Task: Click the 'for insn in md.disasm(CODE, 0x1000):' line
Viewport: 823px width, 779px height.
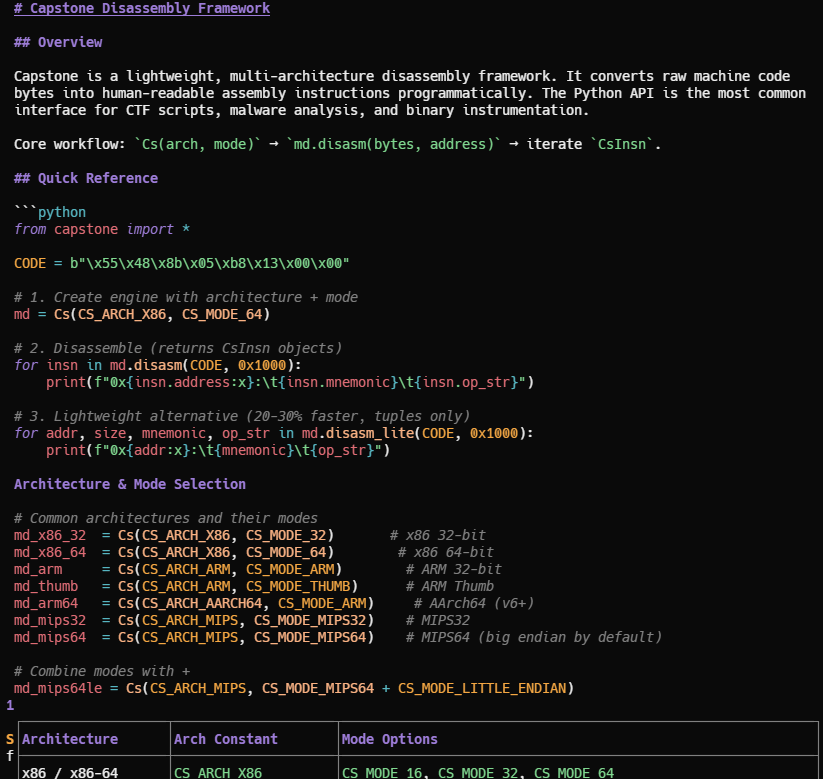Action: click(x=158, y=365)
